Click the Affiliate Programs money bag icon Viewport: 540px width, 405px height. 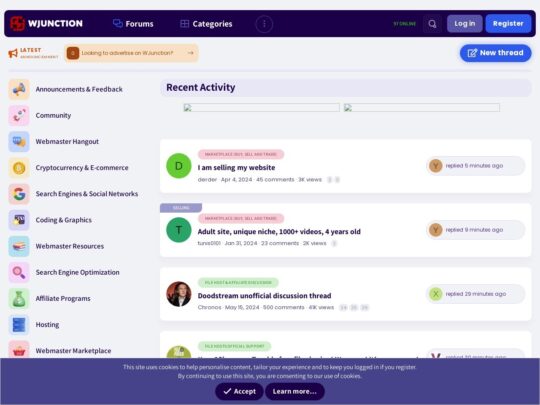(19, 299)
